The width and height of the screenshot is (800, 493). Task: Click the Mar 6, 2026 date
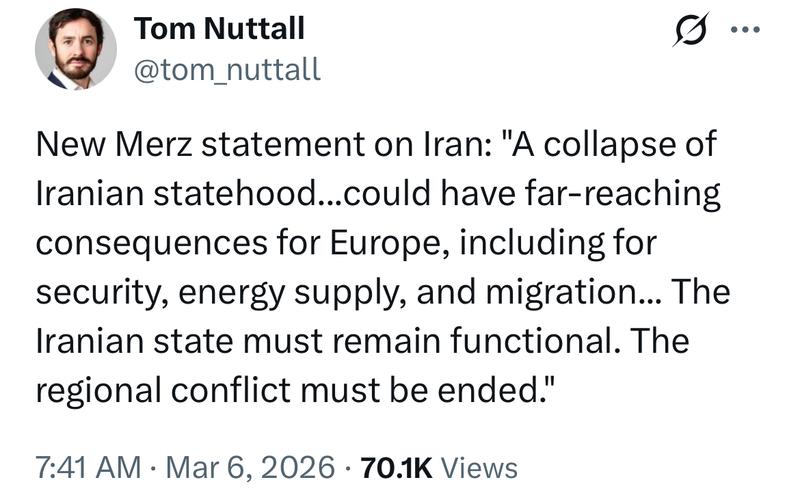click(x=250, y=467)
